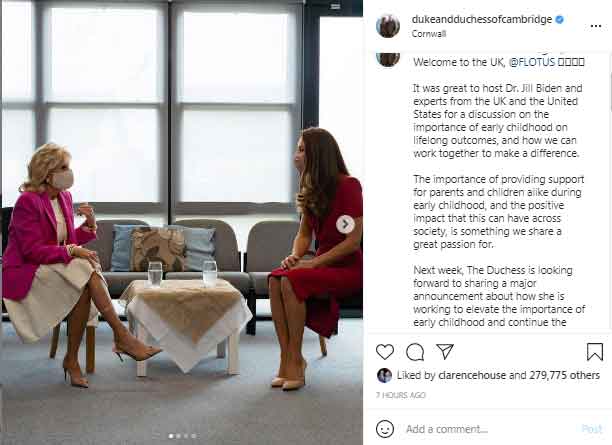This screenshot has height=445, width=612.
Task: Click the @FLOTUS mention link
Action: [x=532, y=62]
